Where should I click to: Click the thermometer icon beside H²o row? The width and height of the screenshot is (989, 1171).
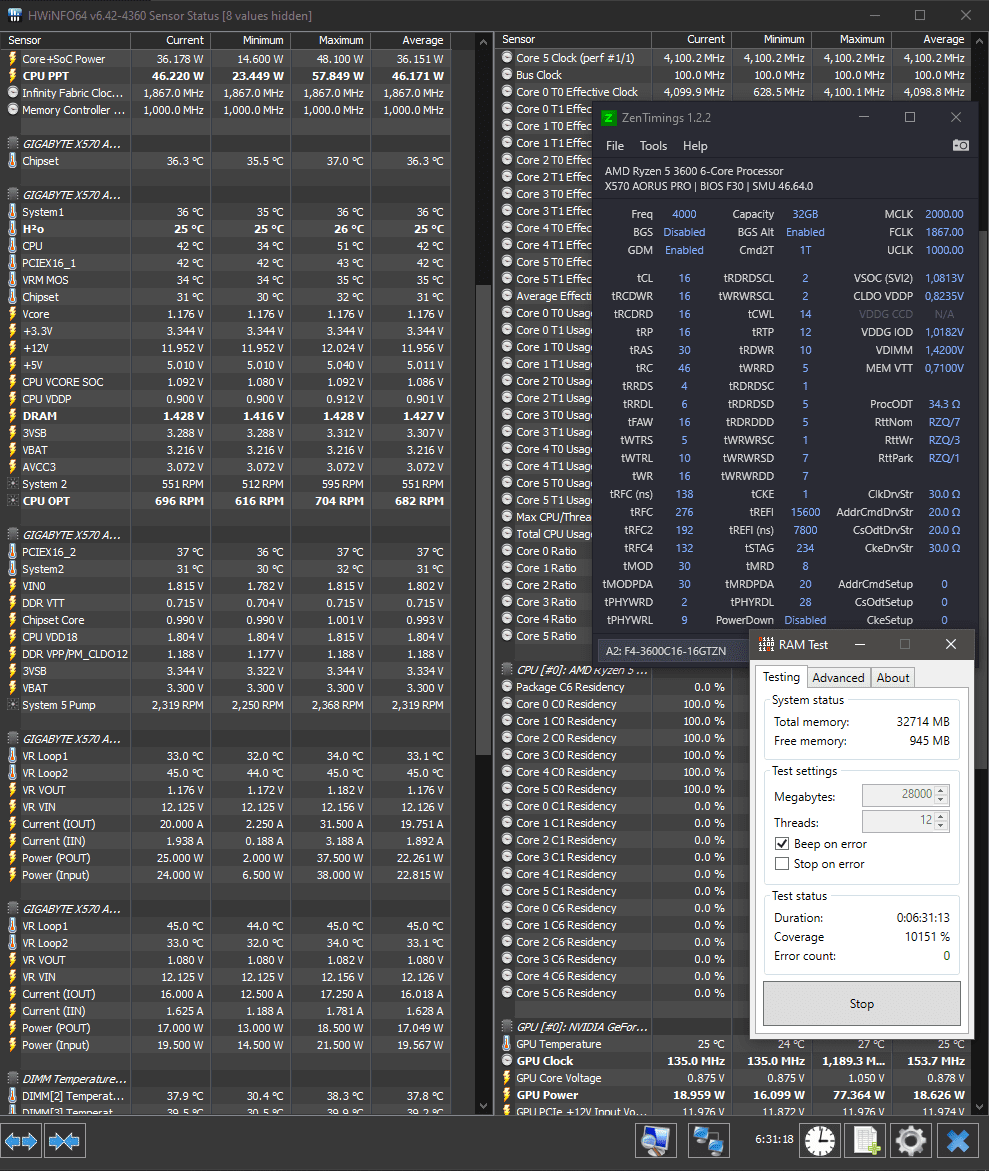pyautogui.click(x=12, y=229)
